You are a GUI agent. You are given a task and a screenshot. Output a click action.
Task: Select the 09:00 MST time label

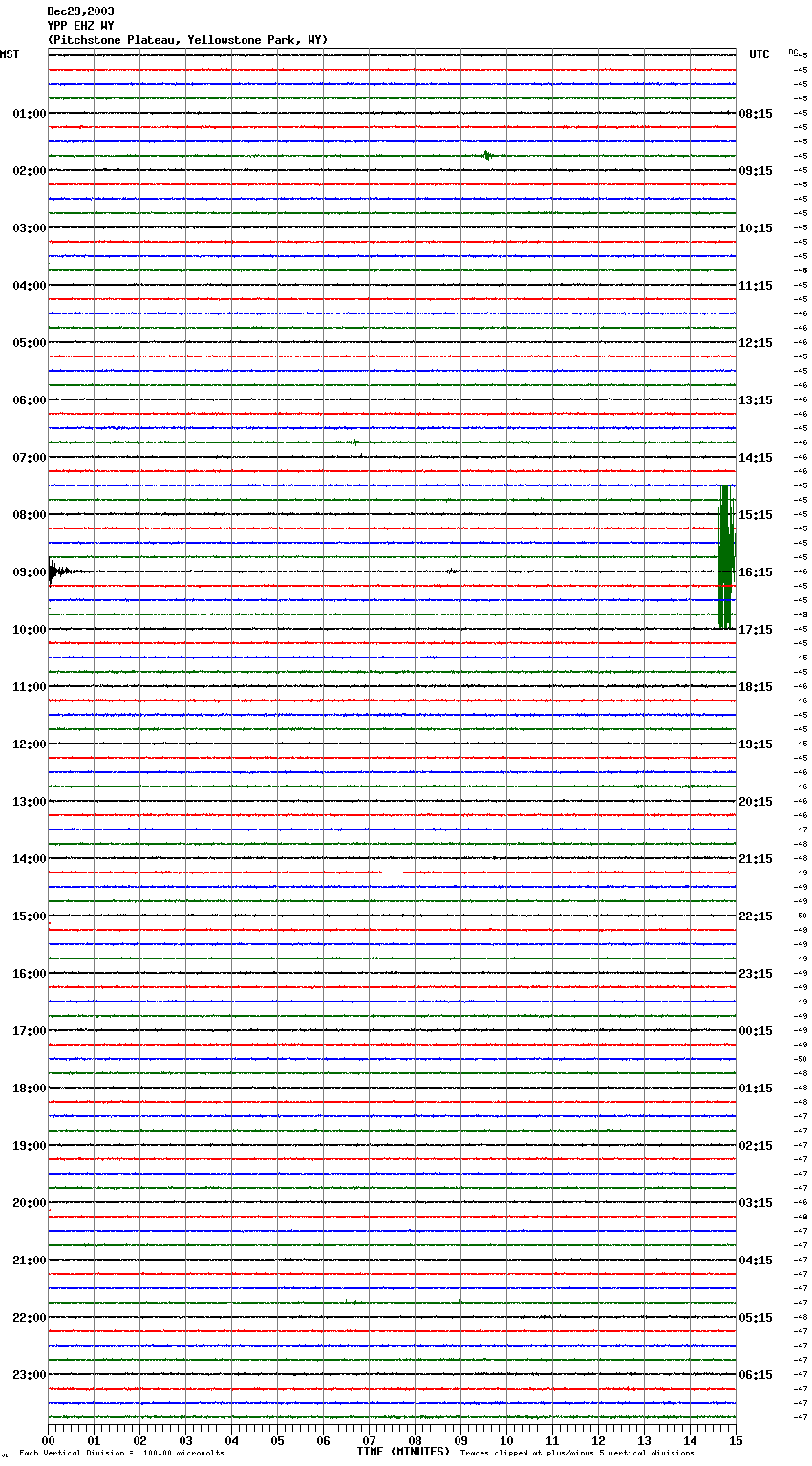pyautogui.click(x=29, y=572)
